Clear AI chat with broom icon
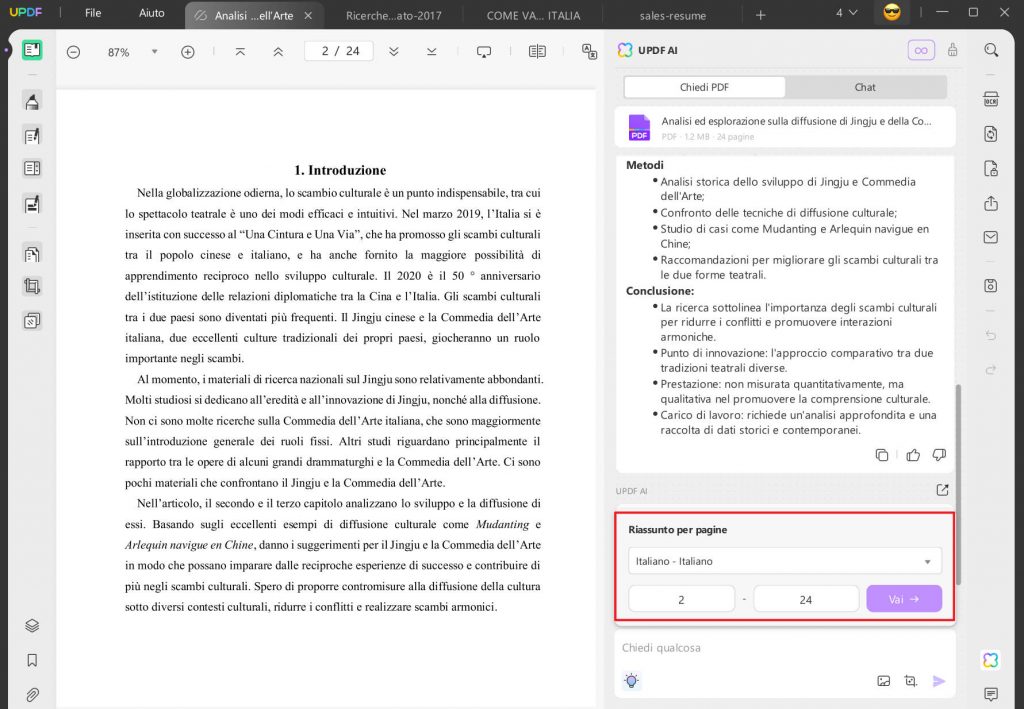Image resolution: width=1024 pixels, height=709 pixels. pyautogui.click(x=953, y=50)
